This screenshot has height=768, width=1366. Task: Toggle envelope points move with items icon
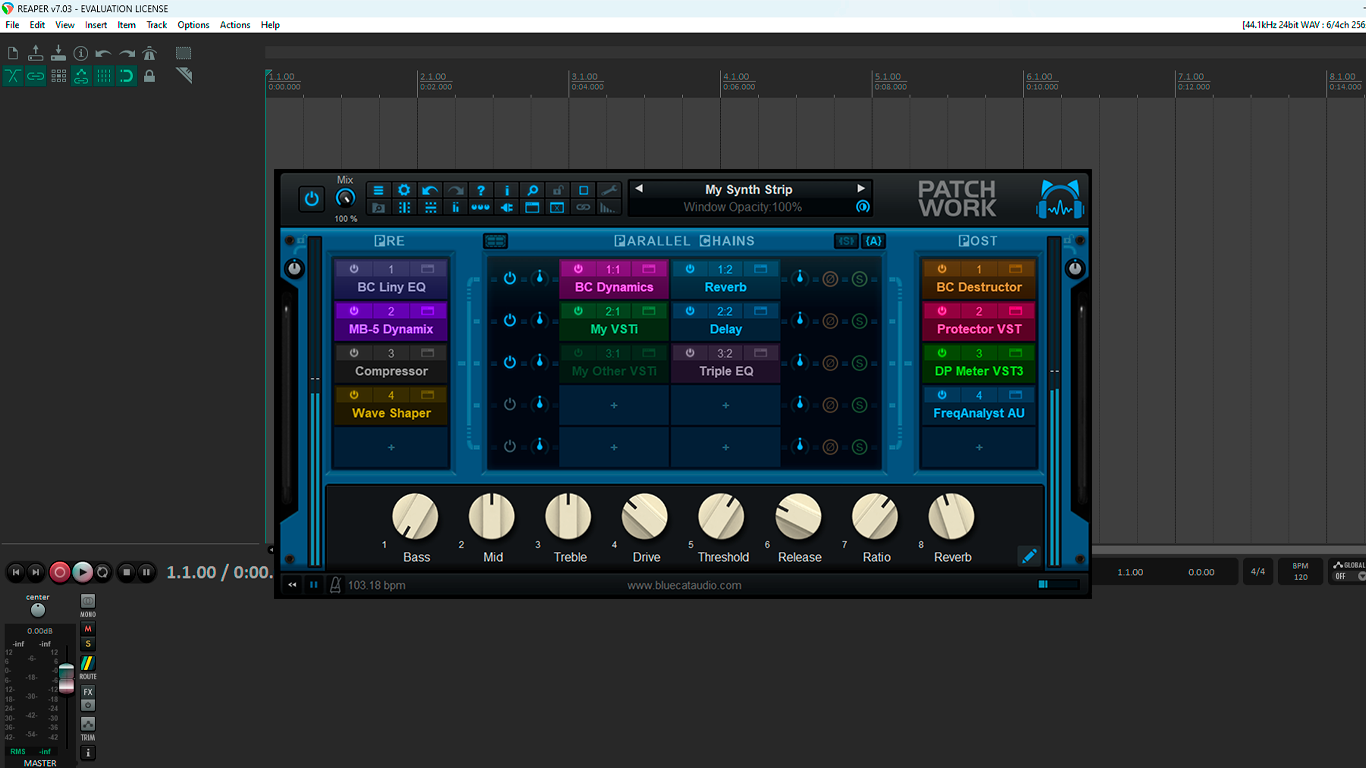click(81, 76)
